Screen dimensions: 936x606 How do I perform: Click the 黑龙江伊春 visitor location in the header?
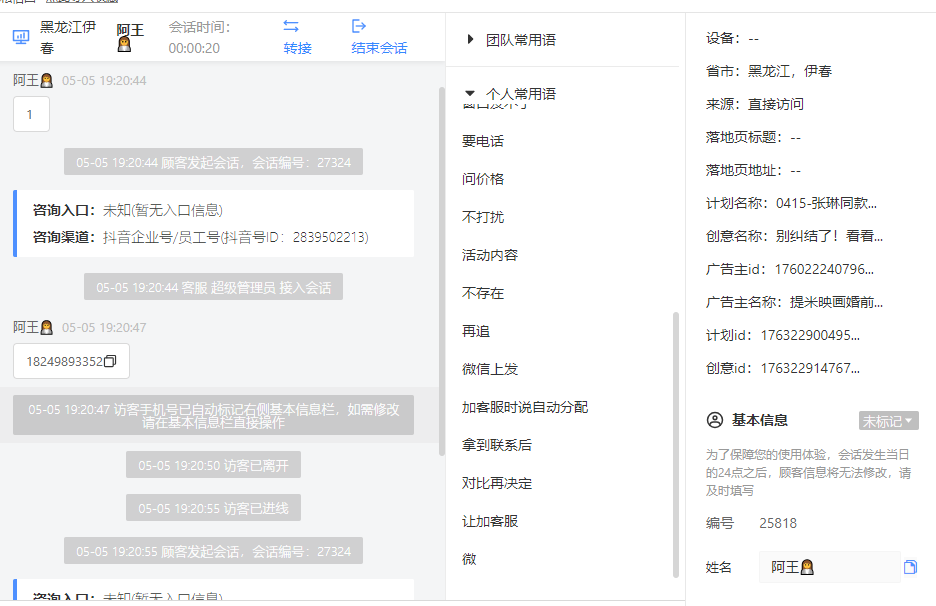67,37
